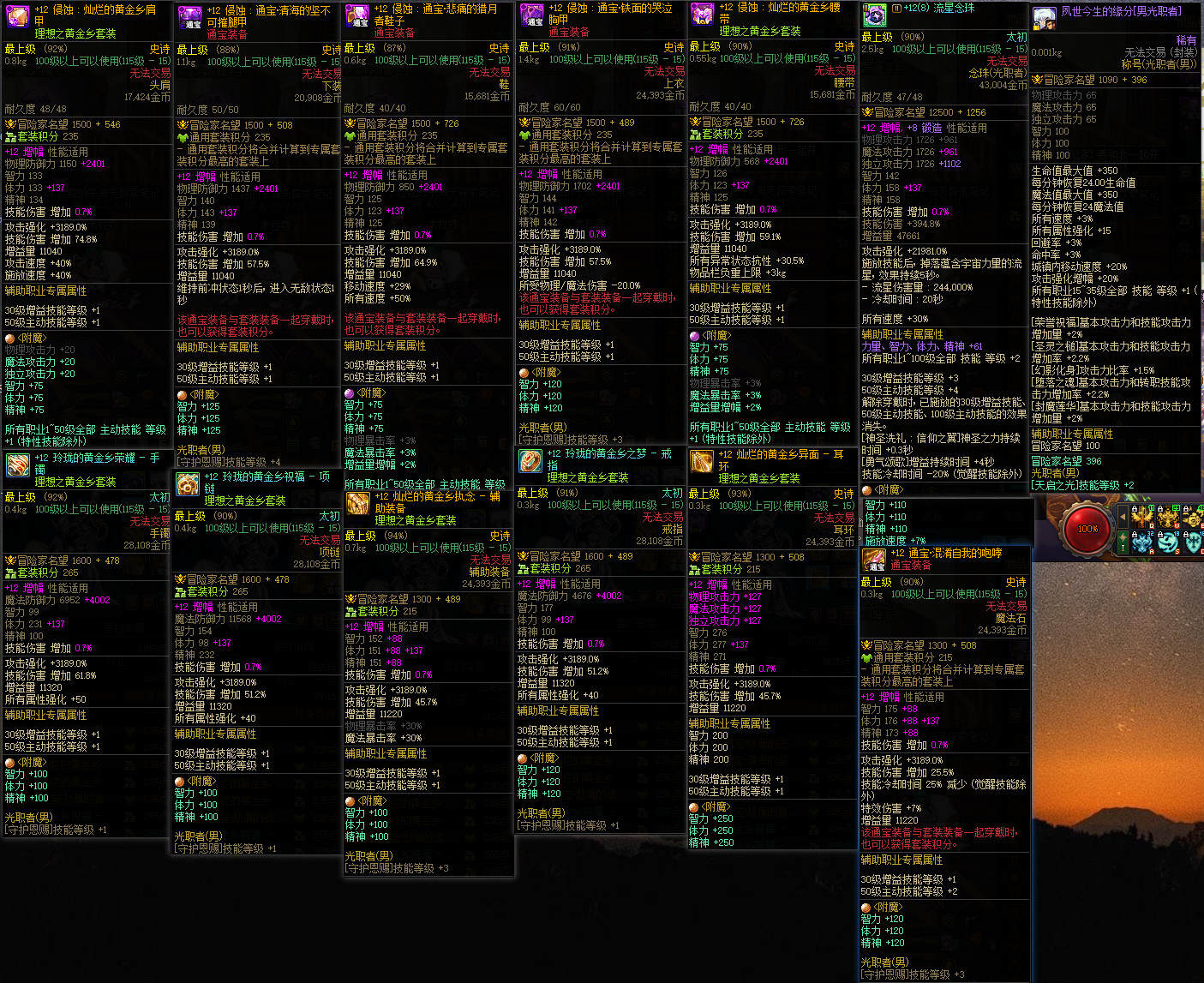The height and width of the screenshot is (983, 1204).
Task: Click the stat 流星伤害：244,000%
Action: tap(917, 287)
